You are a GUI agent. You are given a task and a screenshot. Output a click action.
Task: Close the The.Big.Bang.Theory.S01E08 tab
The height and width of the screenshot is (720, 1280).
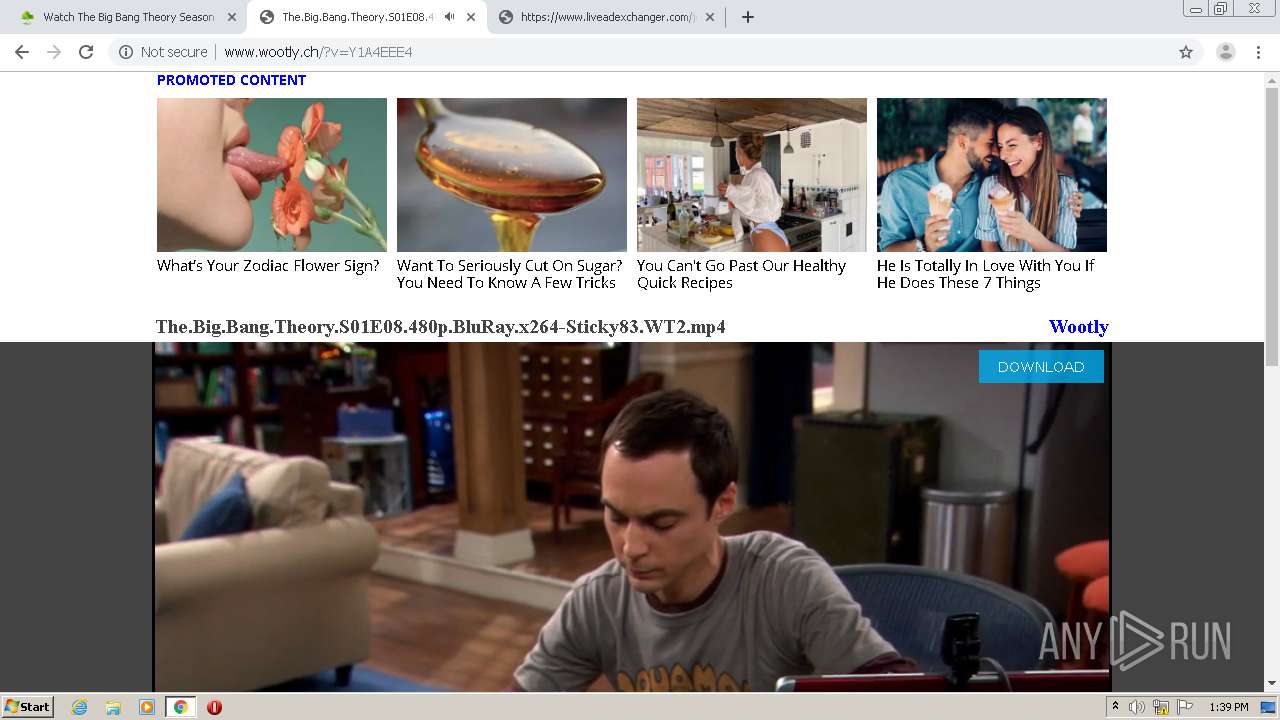(471, 17)
